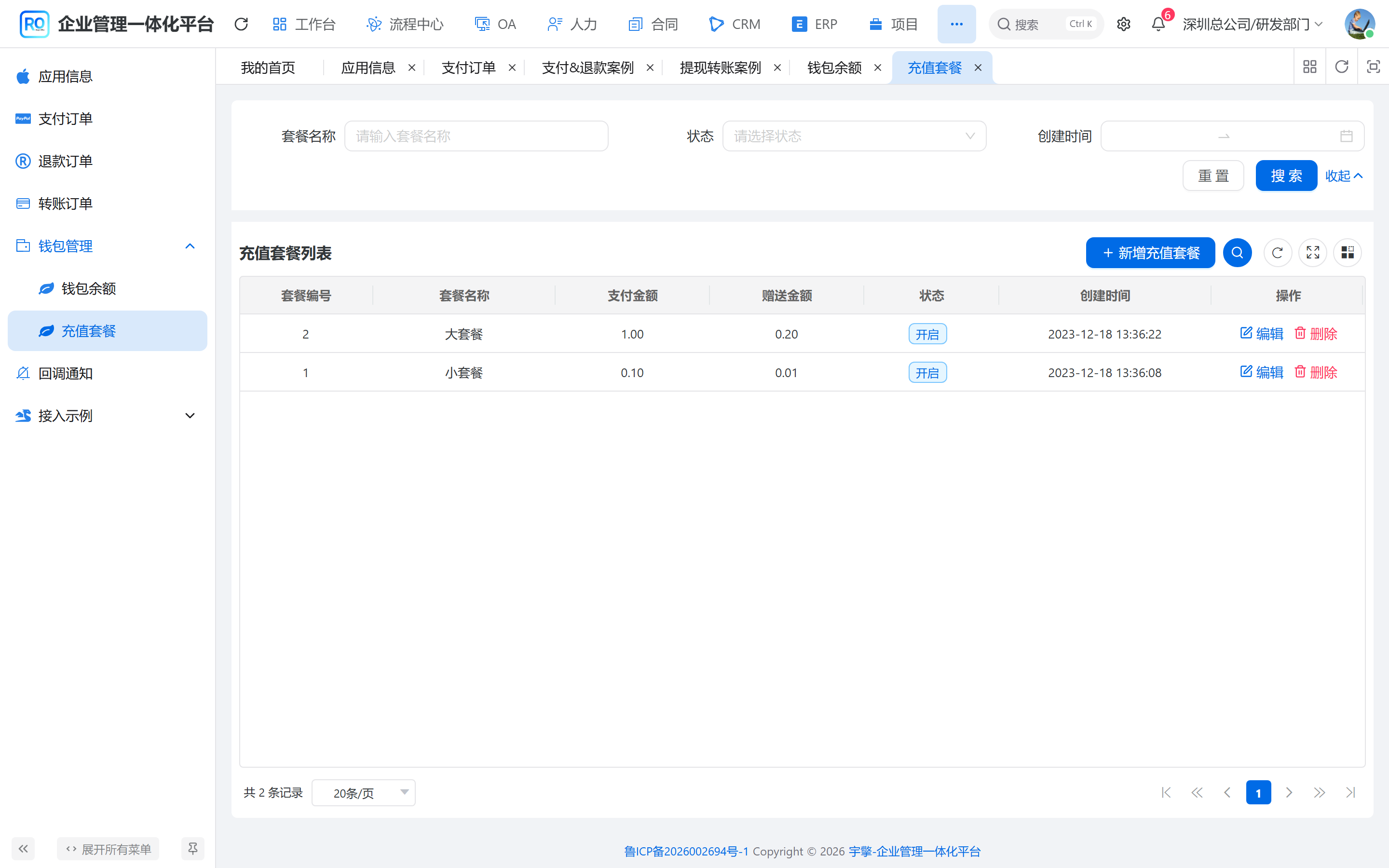1389x868 pixels.
Task: Open the 鲁ICP备2026002694号-1 footer link
Action: coord(686,851)
